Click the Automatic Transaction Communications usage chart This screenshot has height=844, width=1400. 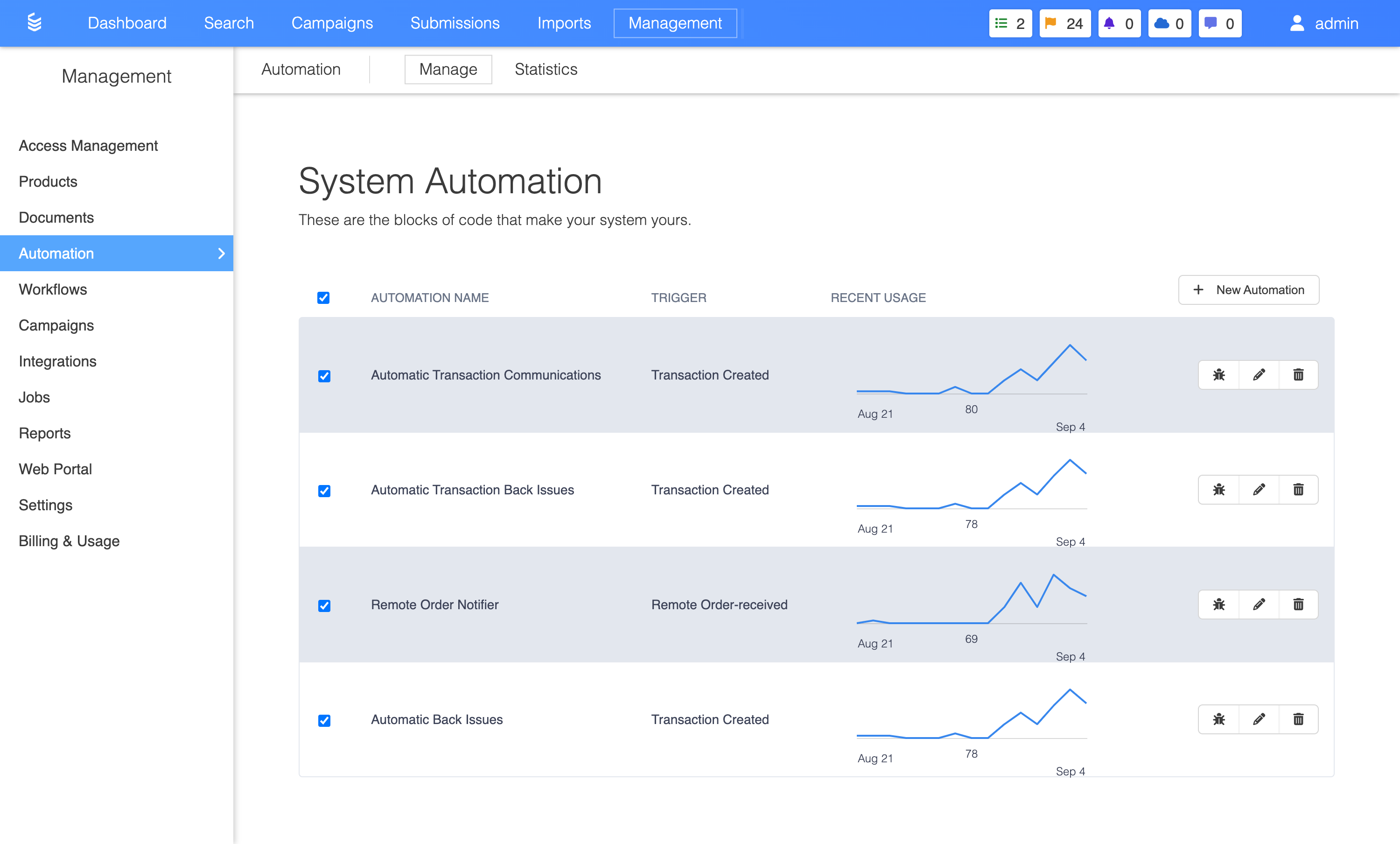(972, 370)
